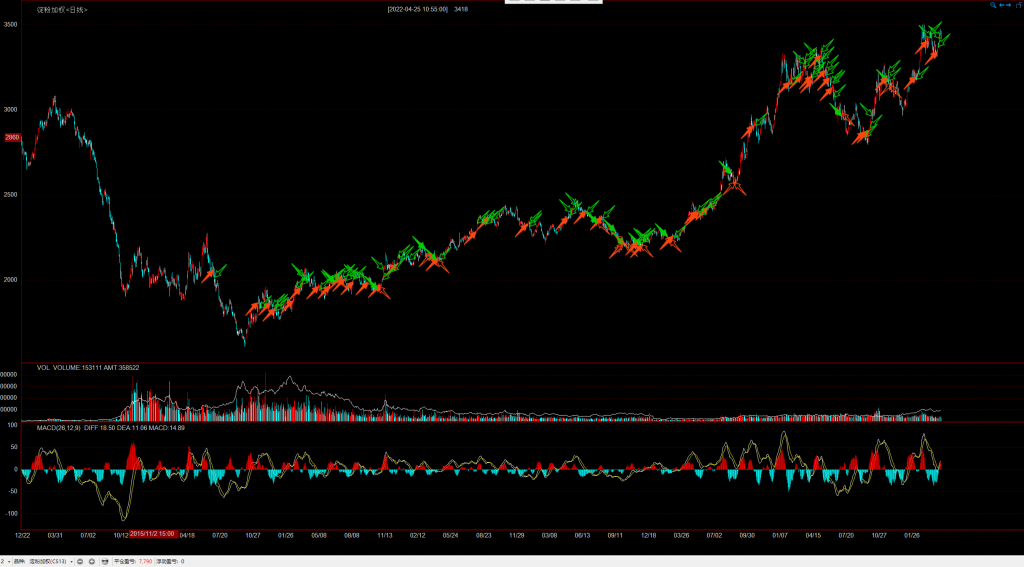Screen dimensions: 1024x567
Task: Click the 01/26 date at right end of axis
Action: point(910,535)
